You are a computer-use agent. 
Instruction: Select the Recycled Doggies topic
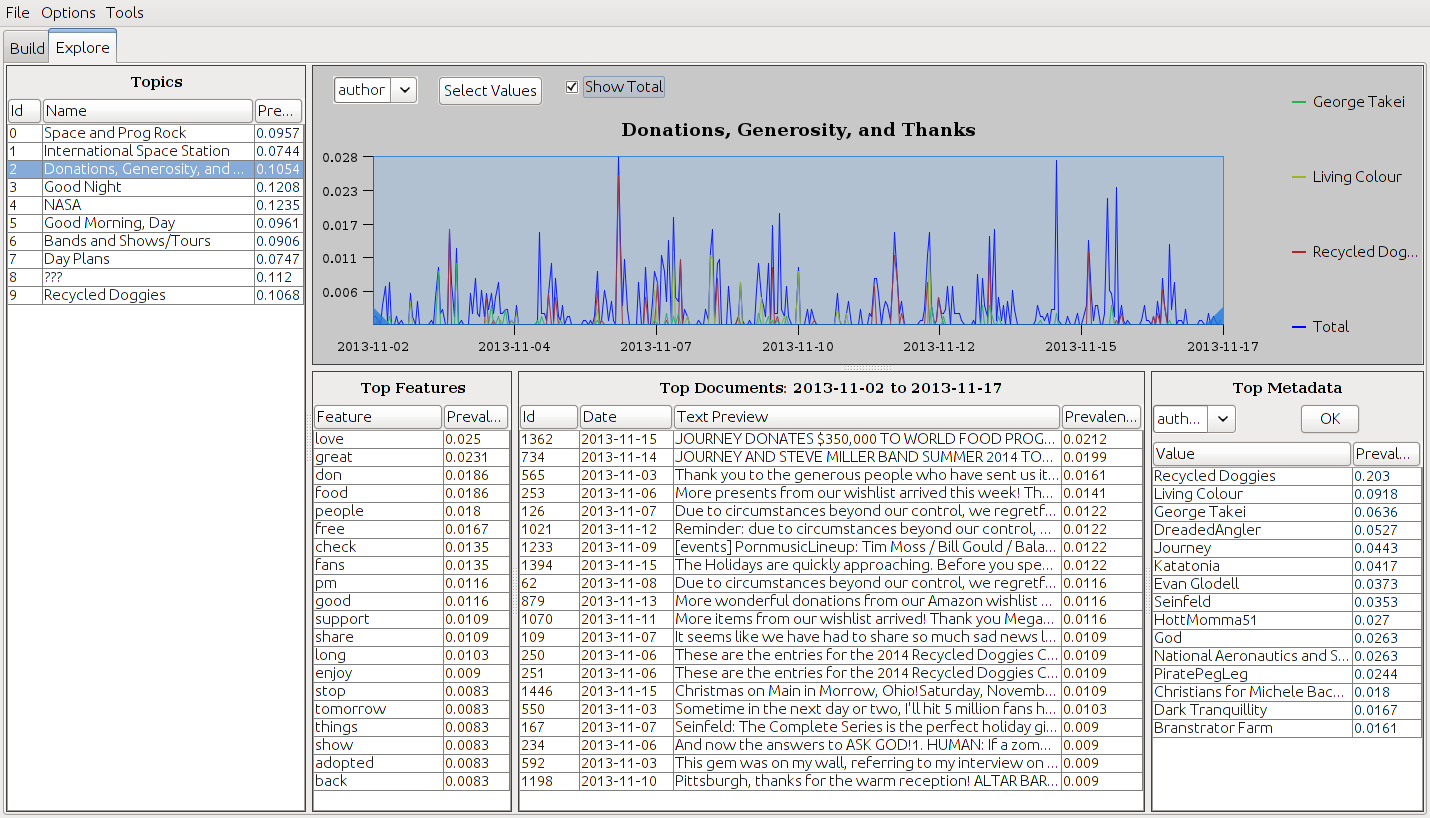[104, 295]
